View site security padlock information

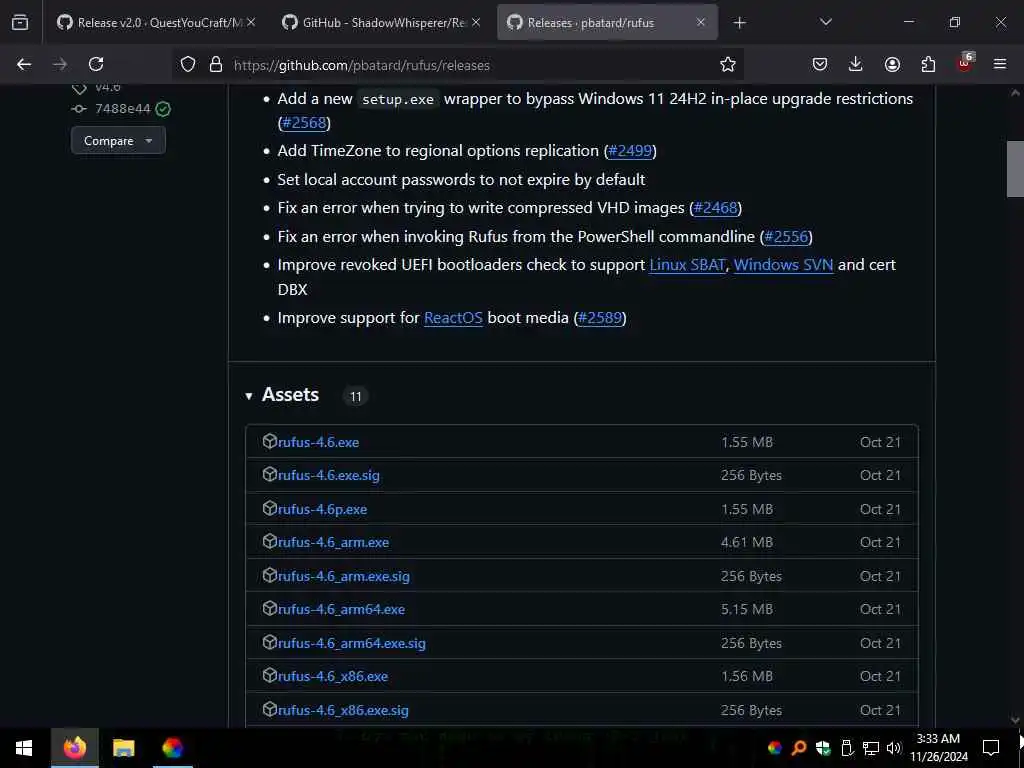(x=216, y=64)
